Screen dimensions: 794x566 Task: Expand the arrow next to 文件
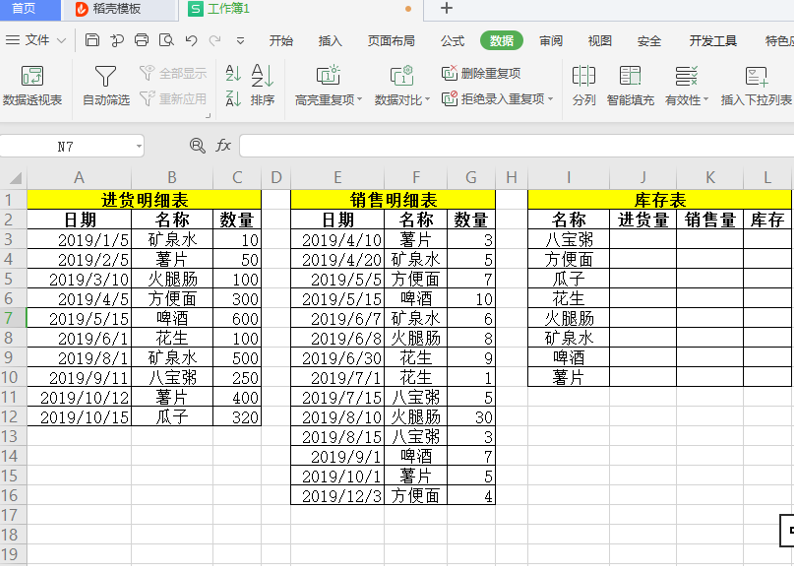[x=61, y=41]
